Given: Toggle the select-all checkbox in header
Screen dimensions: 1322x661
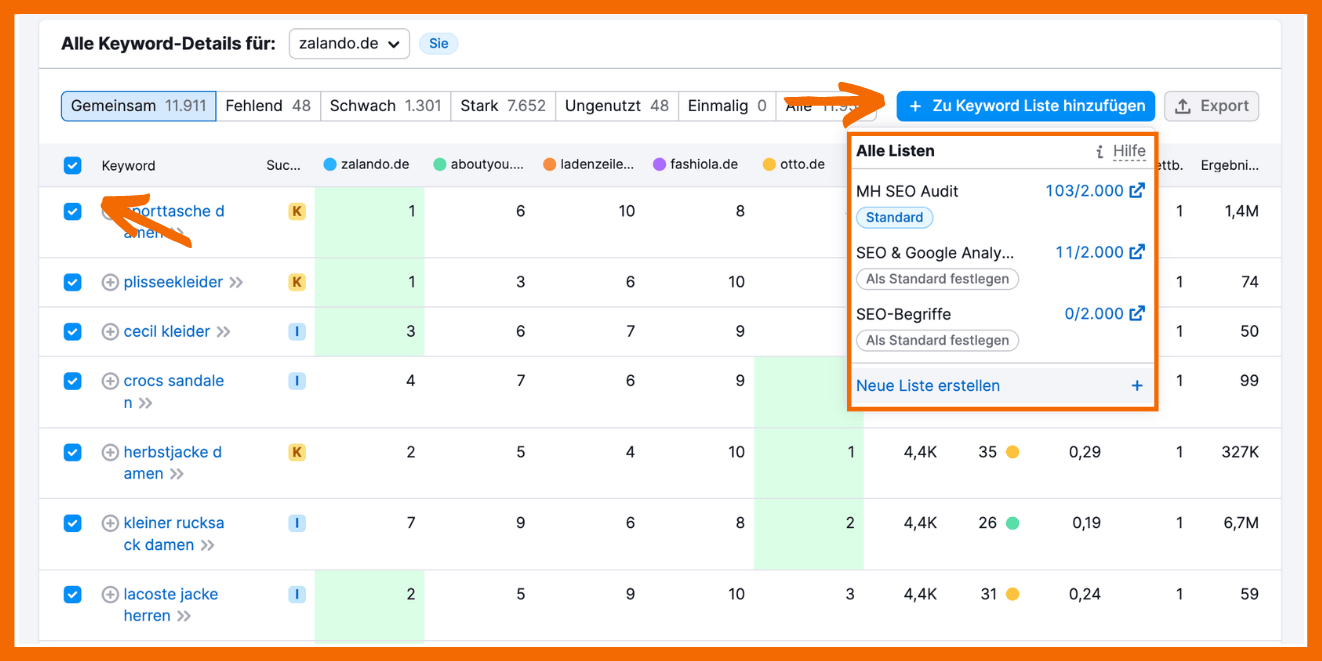Looking at the screenshot, I should click(x=73, y=166).
